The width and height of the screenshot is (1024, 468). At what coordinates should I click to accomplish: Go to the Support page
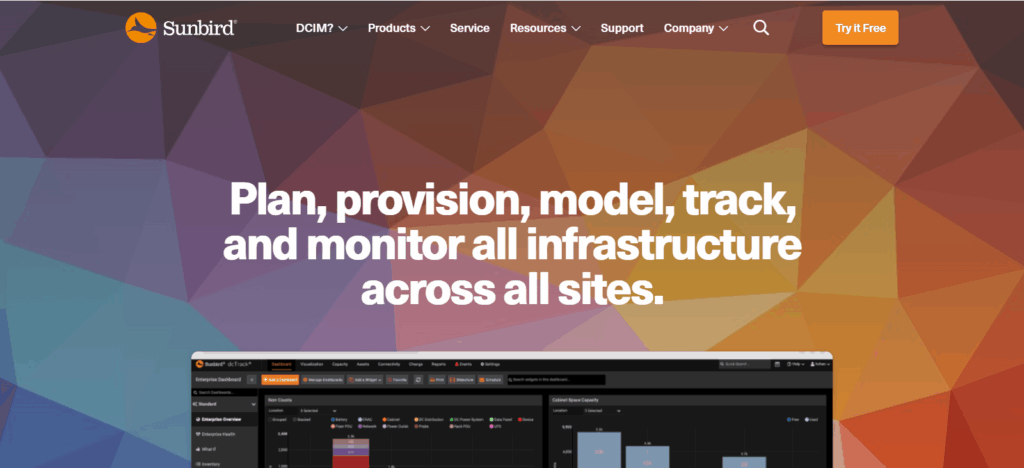(x=622, y=28)
